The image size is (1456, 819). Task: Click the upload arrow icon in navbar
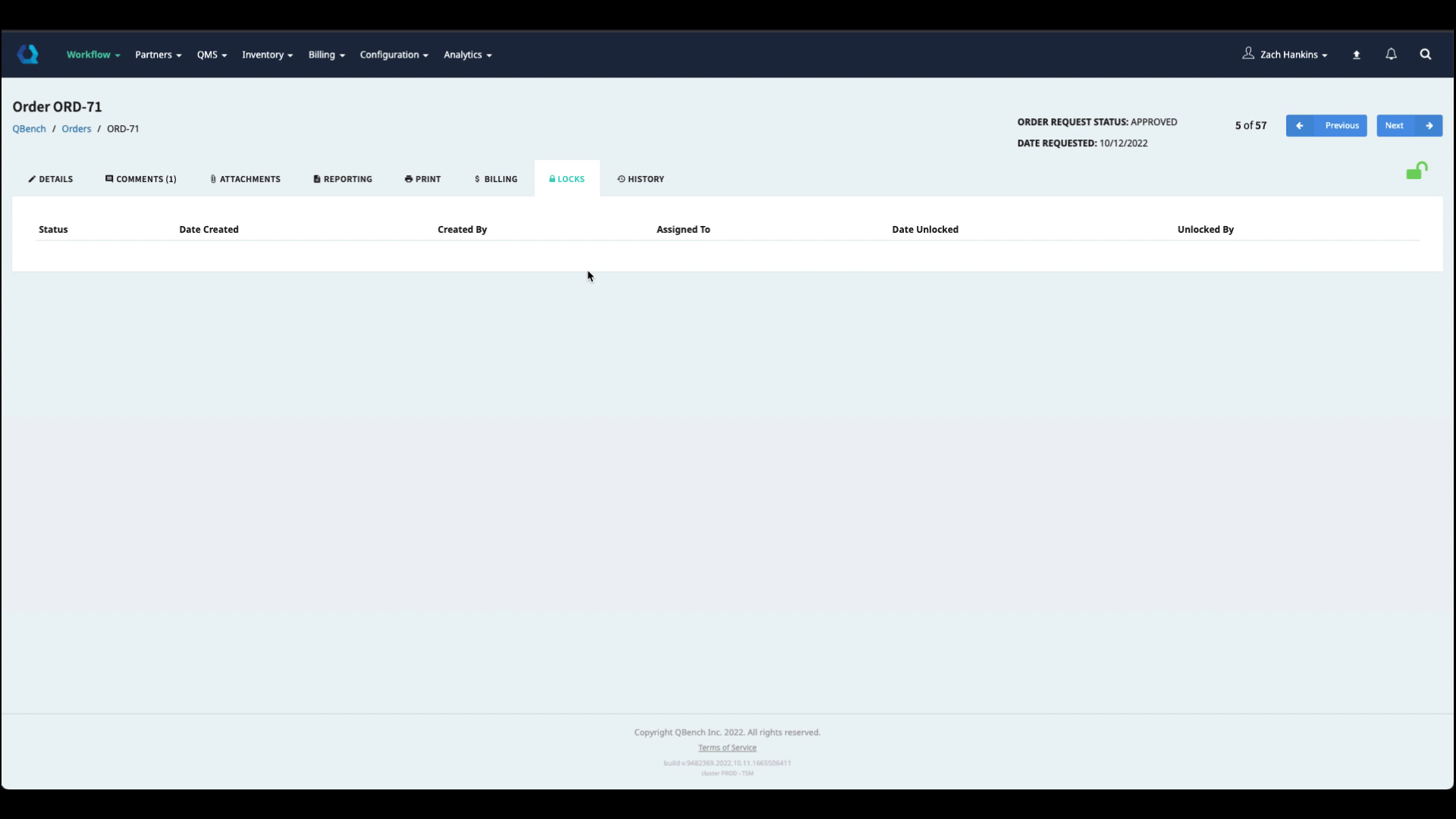click(1357, 55)
